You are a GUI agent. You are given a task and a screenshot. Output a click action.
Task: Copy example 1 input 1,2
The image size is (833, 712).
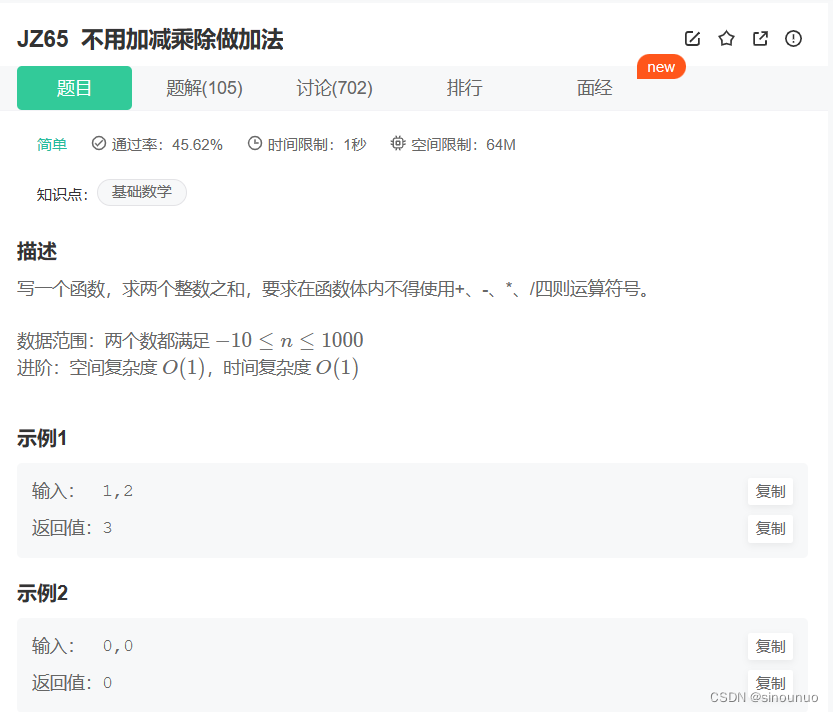point(770,491)
